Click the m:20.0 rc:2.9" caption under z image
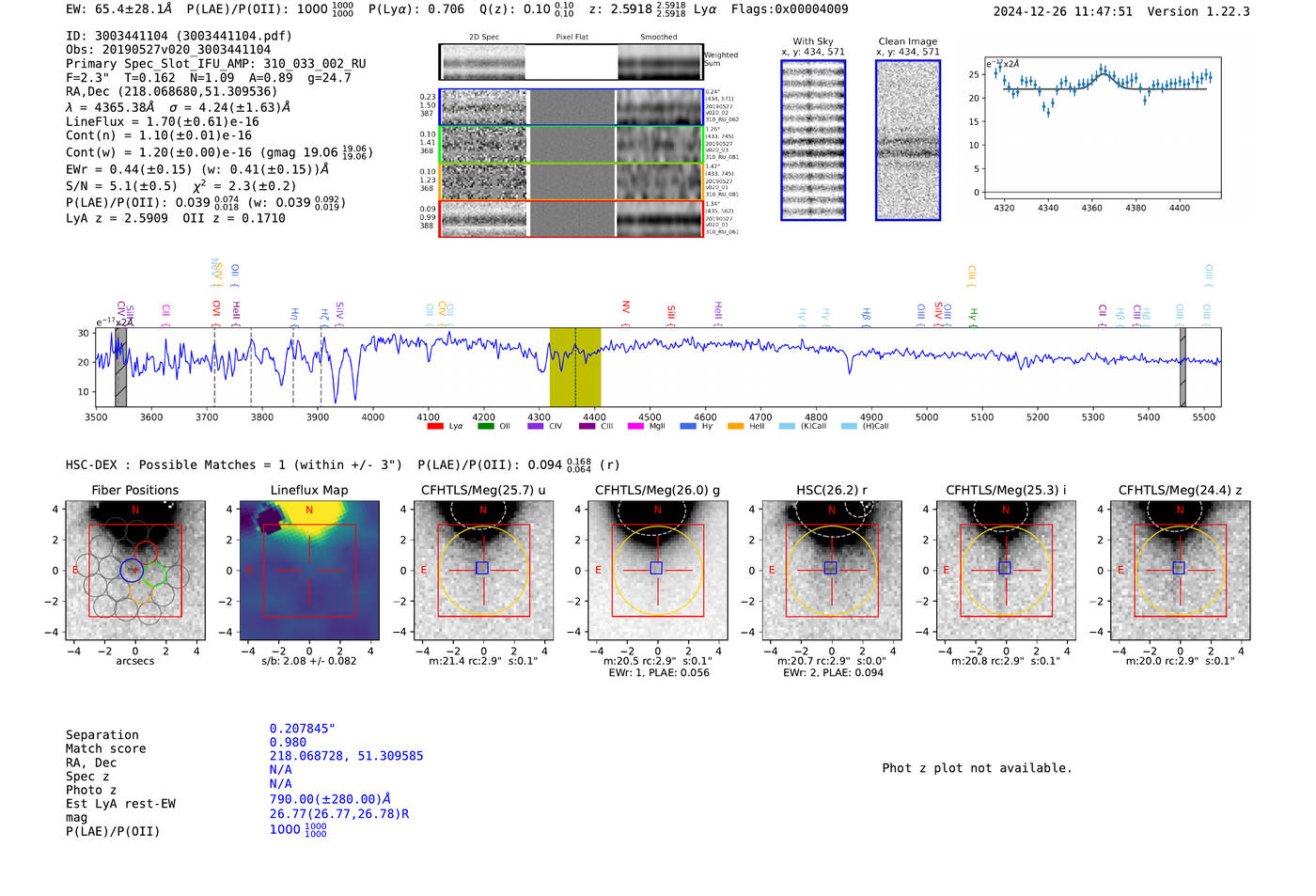 click(1181, 661)
